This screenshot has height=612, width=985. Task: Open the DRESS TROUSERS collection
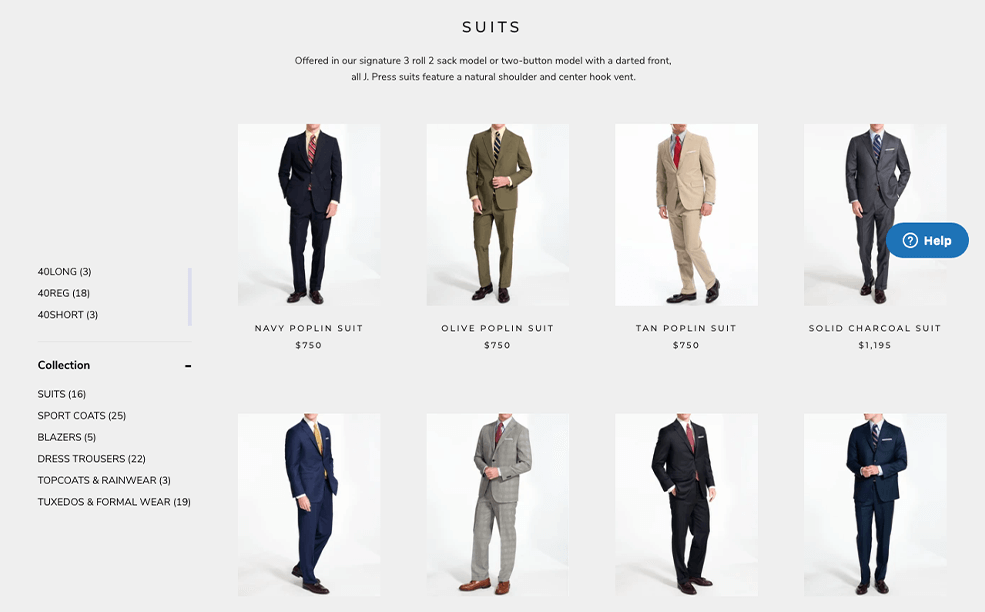[91, 459]
